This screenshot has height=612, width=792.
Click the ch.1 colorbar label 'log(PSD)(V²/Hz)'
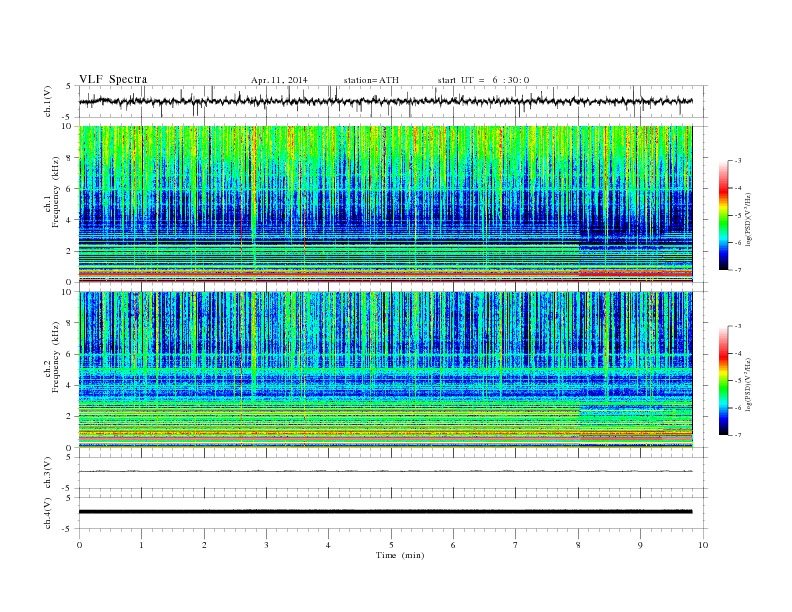click(749, 218)
